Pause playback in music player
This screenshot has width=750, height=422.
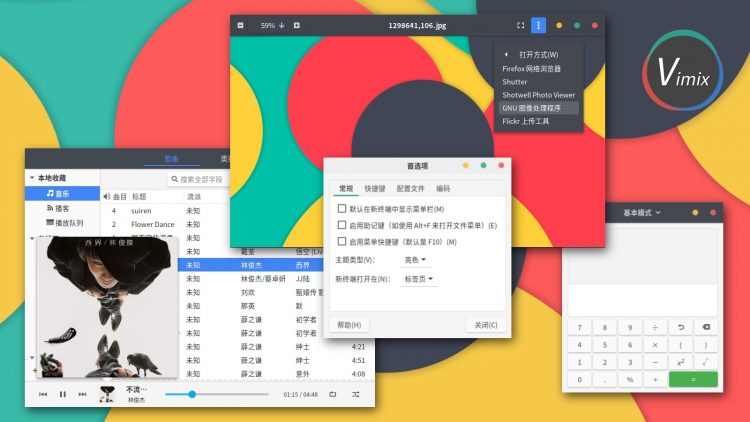(63, 394)
